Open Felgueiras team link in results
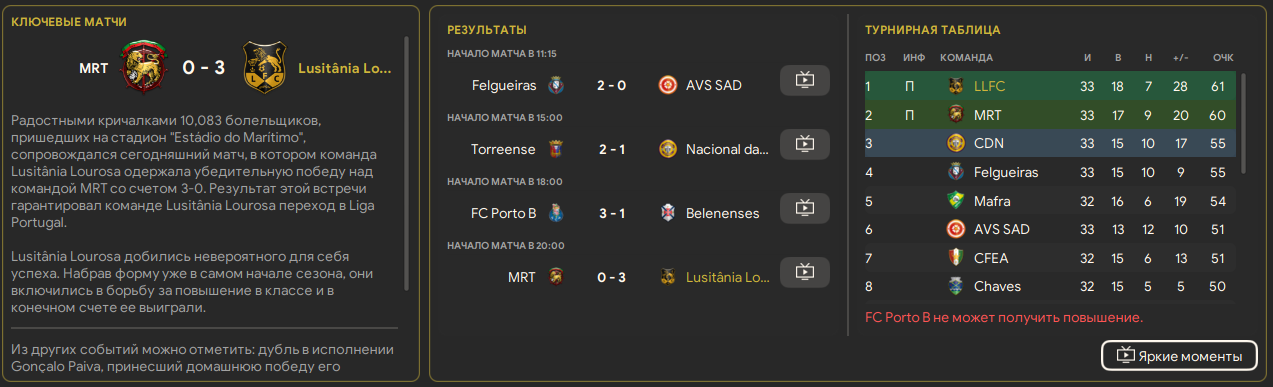1273x387 pixels. [x=504, y=85]
